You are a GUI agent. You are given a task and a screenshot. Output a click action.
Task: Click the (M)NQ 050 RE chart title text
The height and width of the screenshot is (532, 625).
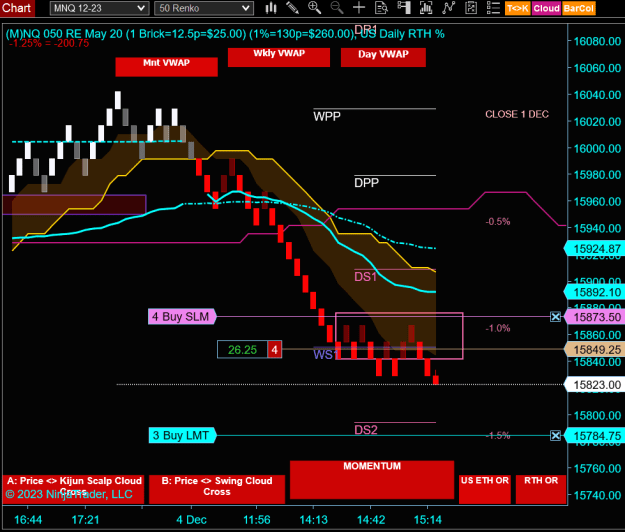[x=225, y=34]
